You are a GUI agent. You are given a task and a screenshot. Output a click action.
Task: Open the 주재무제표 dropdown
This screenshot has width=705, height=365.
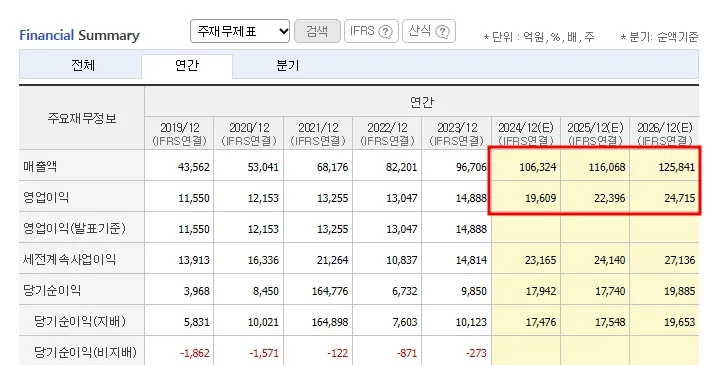[x=240, y=31]
